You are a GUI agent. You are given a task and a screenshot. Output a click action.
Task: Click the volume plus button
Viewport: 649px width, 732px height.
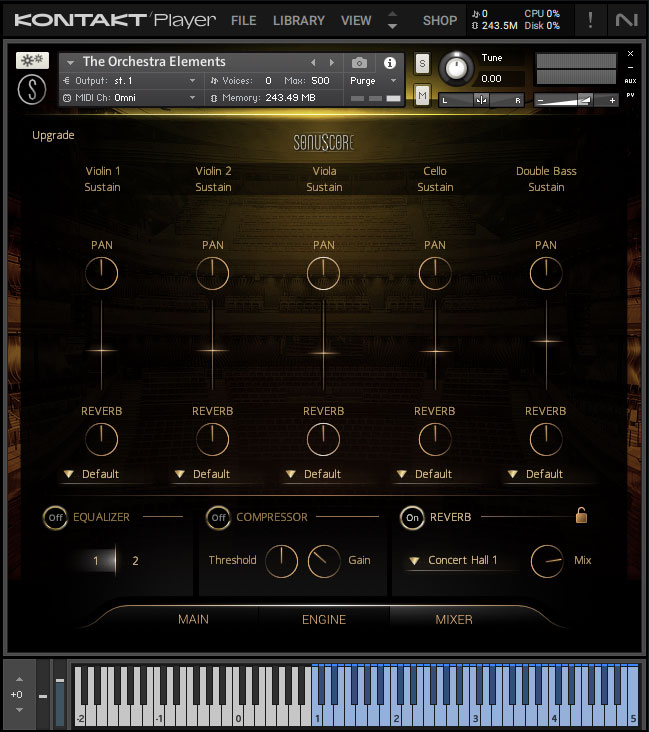(x=612, y=100)
